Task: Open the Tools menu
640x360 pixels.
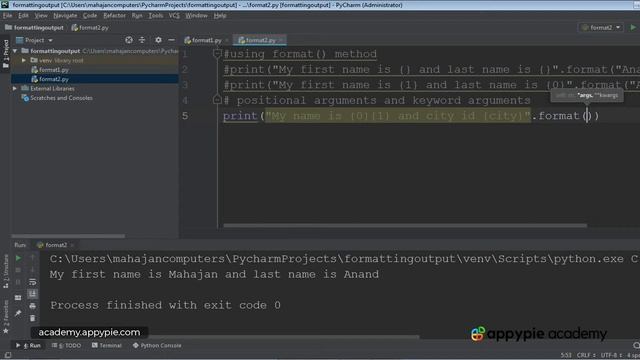Action: tap(156, 16)
